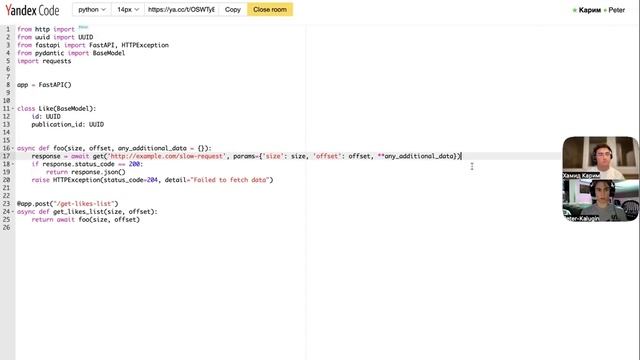Collapse the class Like fold arrow on line 11

coord(13,109)
